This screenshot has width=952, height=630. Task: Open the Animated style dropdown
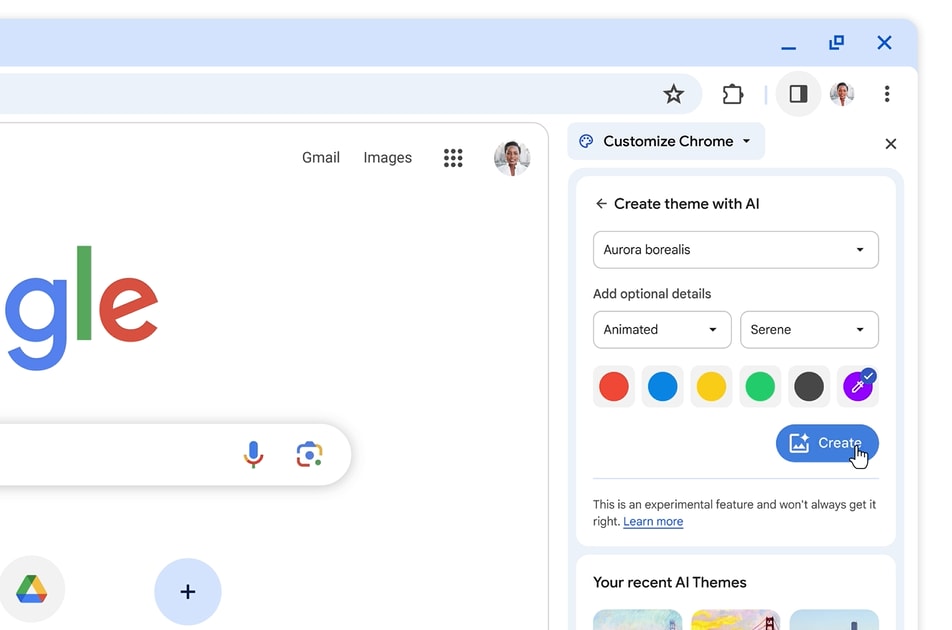coord(662,329)
